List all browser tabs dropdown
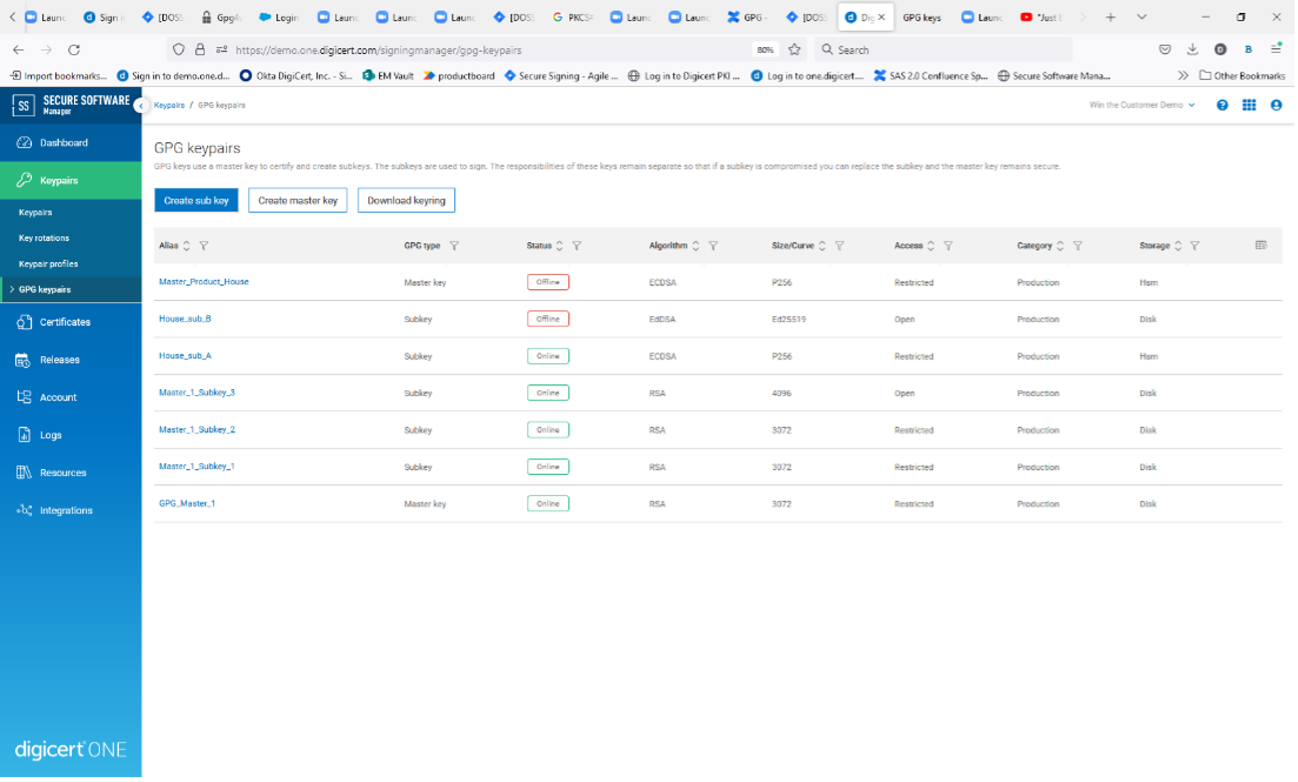The width and height of the screenshot is (1298, 782). pyautogui.click(x=1141, y=17)
